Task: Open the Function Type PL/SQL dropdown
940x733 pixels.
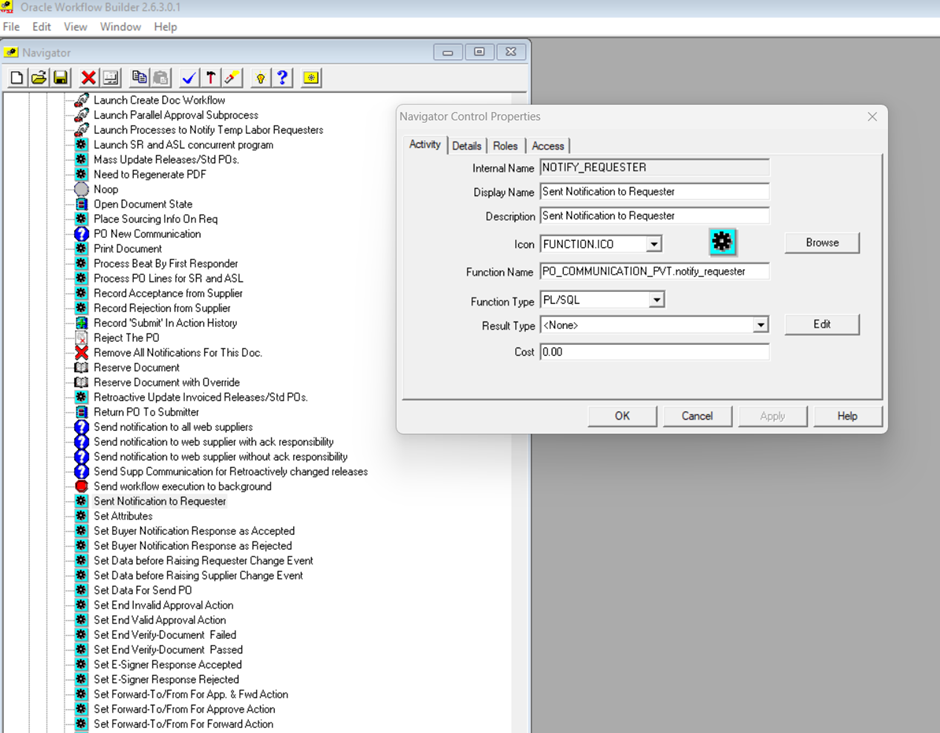Action: 657,300
